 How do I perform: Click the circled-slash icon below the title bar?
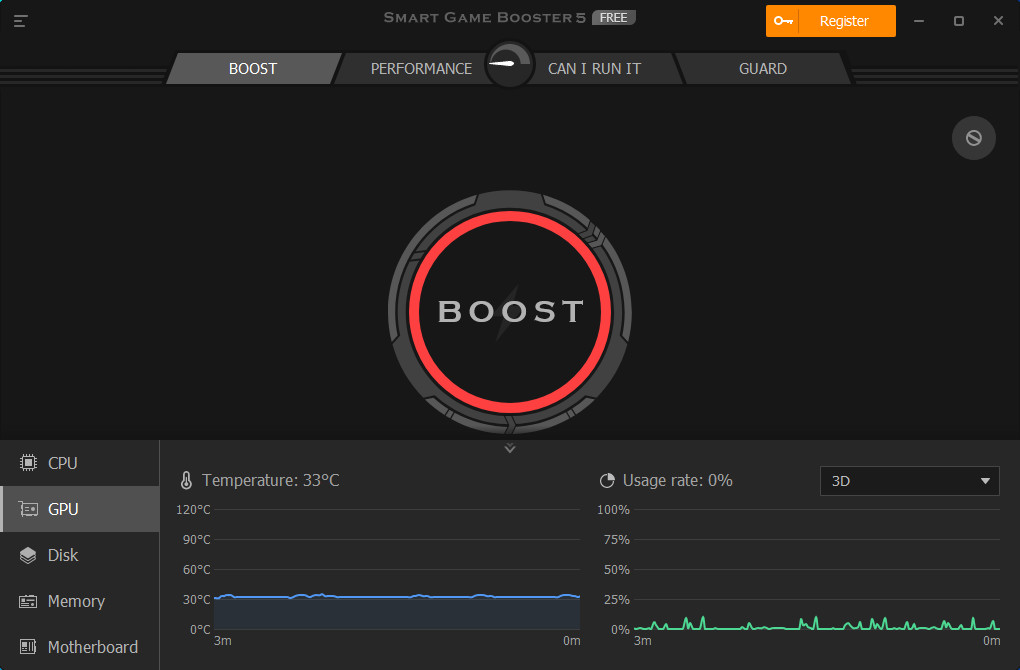pos(973,138)
